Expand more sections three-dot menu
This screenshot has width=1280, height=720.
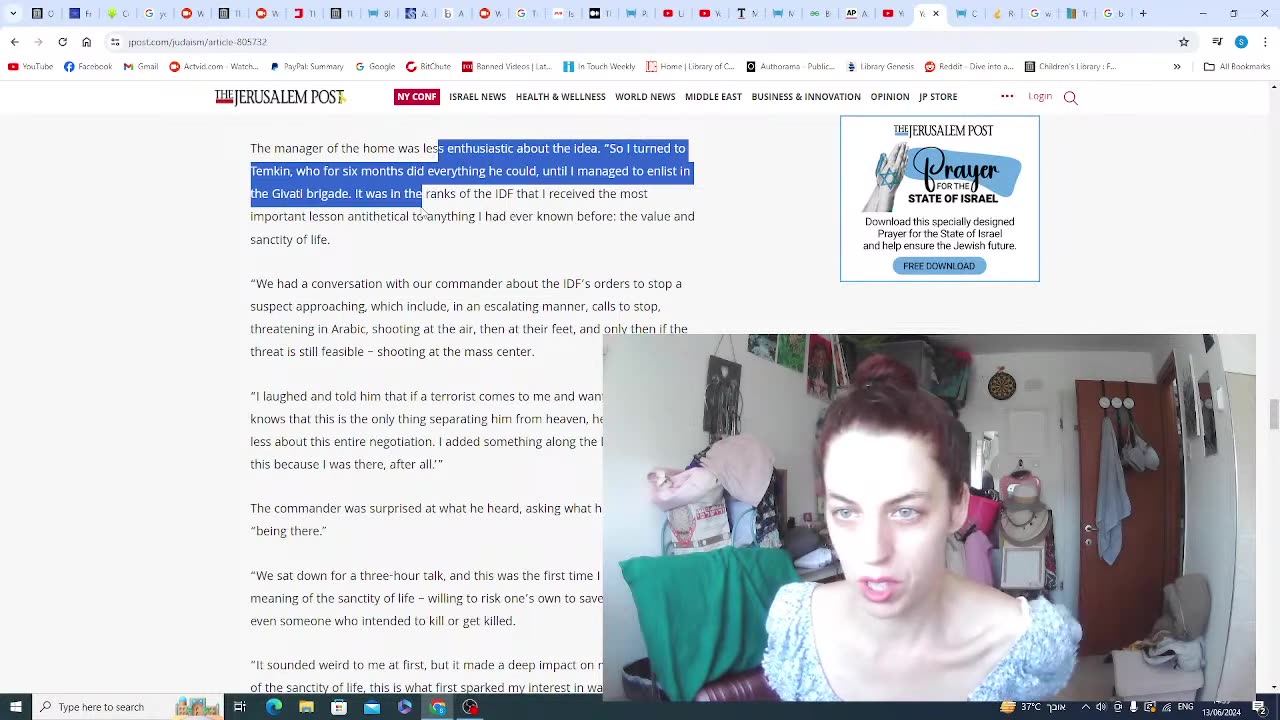(x=1007, y=96)
